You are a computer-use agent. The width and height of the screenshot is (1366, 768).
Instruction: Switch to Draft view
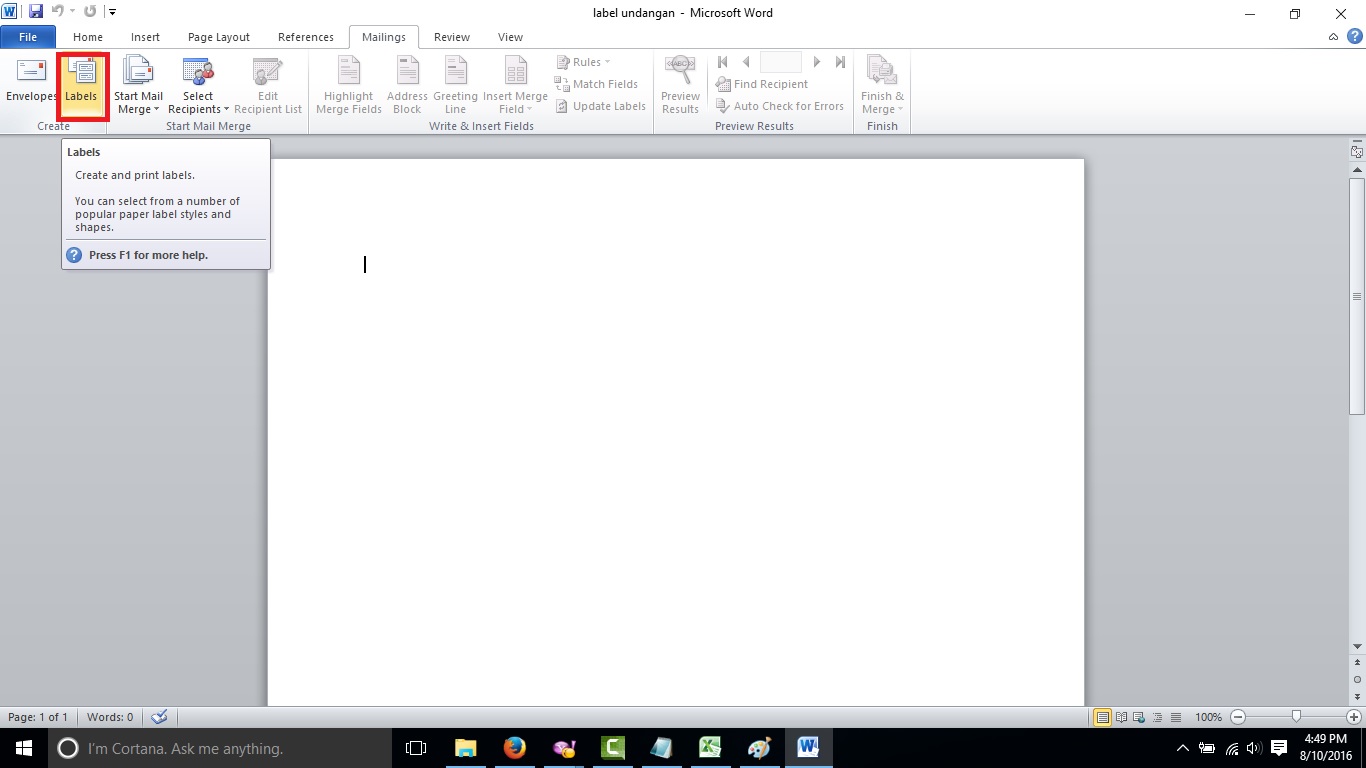click(1175, 717)
